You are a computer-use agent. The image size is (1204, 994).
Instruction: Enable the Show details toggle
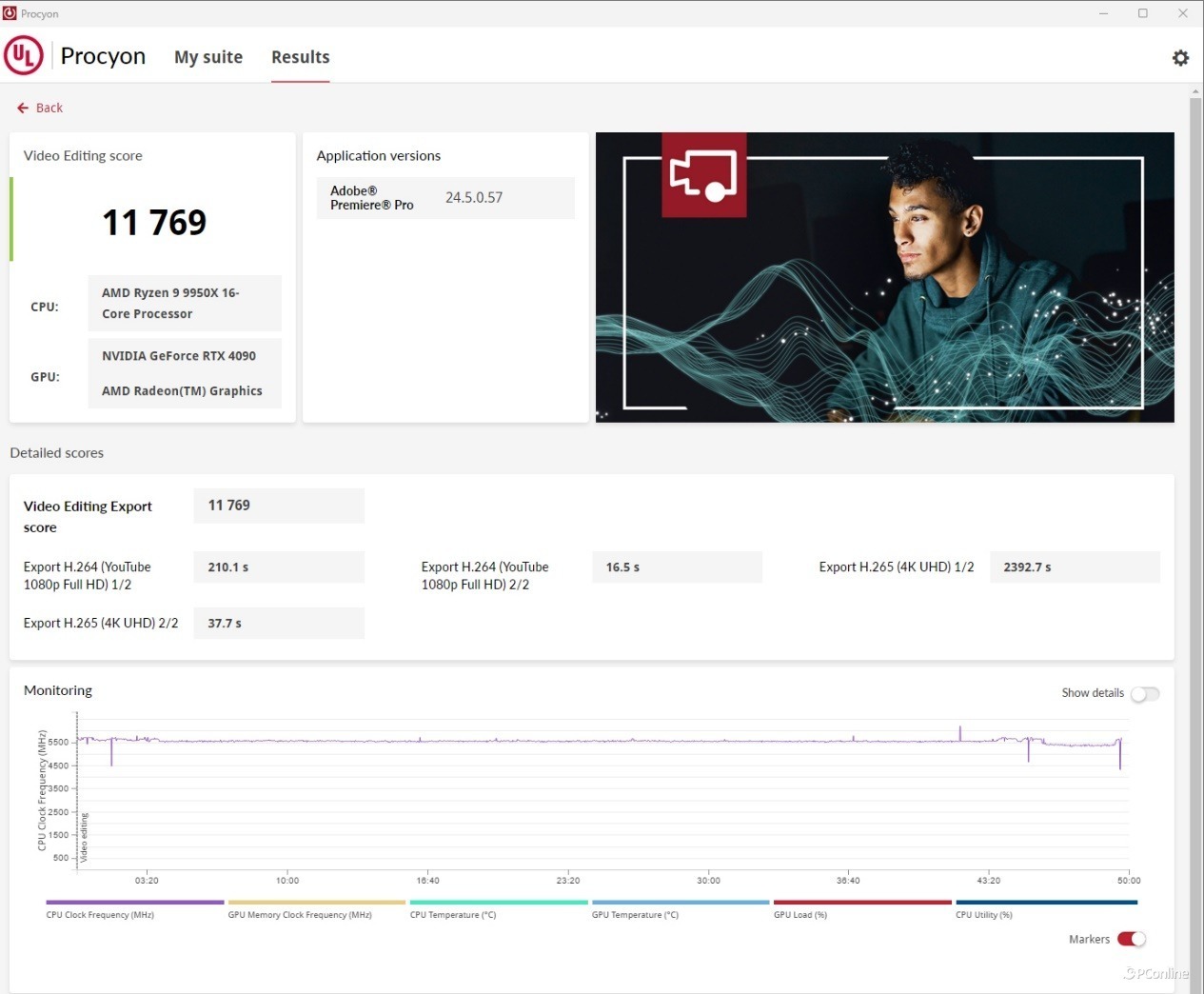tap(1144, 694)
